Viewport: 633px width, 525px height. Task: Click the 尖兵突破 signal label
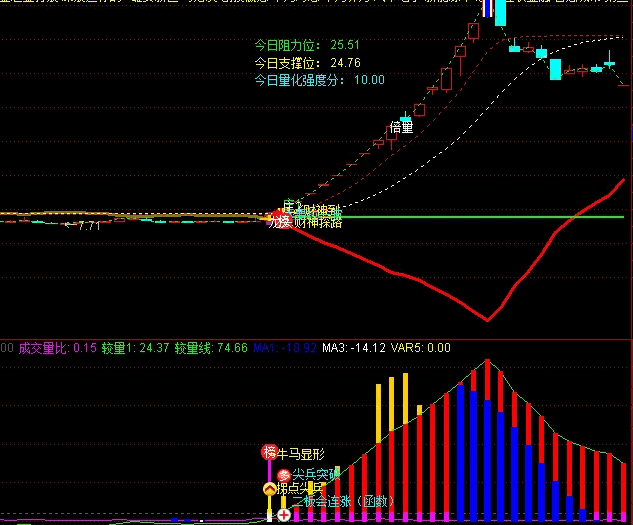click(316, 474)
